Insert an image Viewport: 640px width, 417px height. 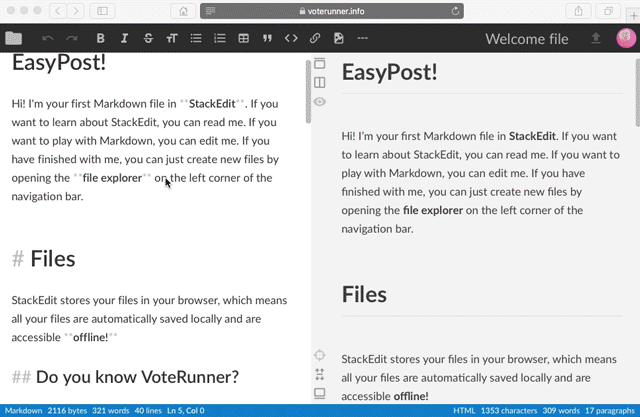click(339, 38)
